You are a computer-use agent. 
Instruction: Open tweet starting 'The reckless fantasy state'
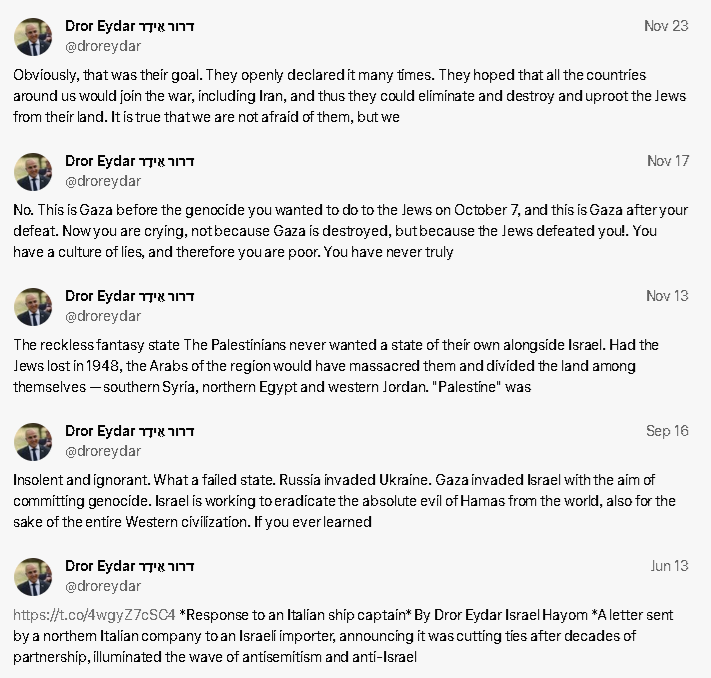click(336, 366)
